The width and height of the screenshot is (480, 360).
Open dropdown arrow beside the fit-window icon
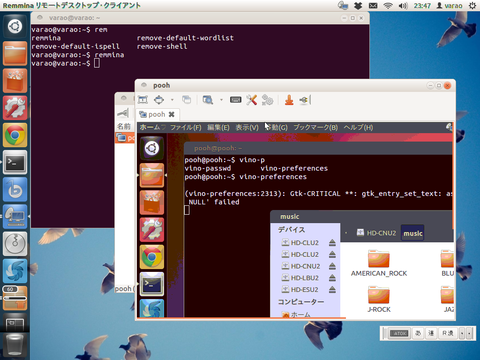pyautogui.click(x=172, y=100)
